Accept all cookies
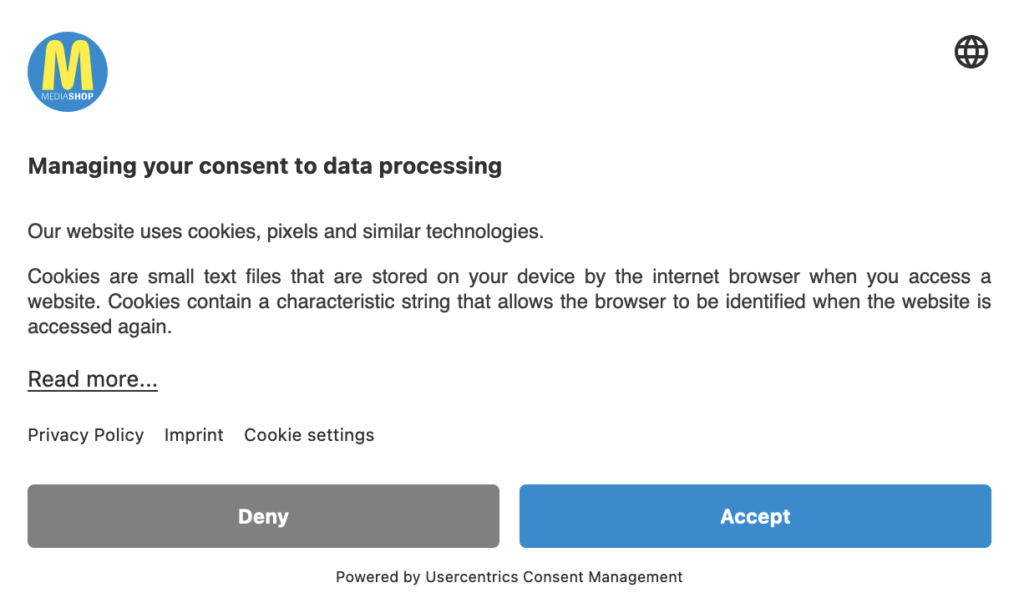This screenshot has width=1024, height=598. click(755, 516)
